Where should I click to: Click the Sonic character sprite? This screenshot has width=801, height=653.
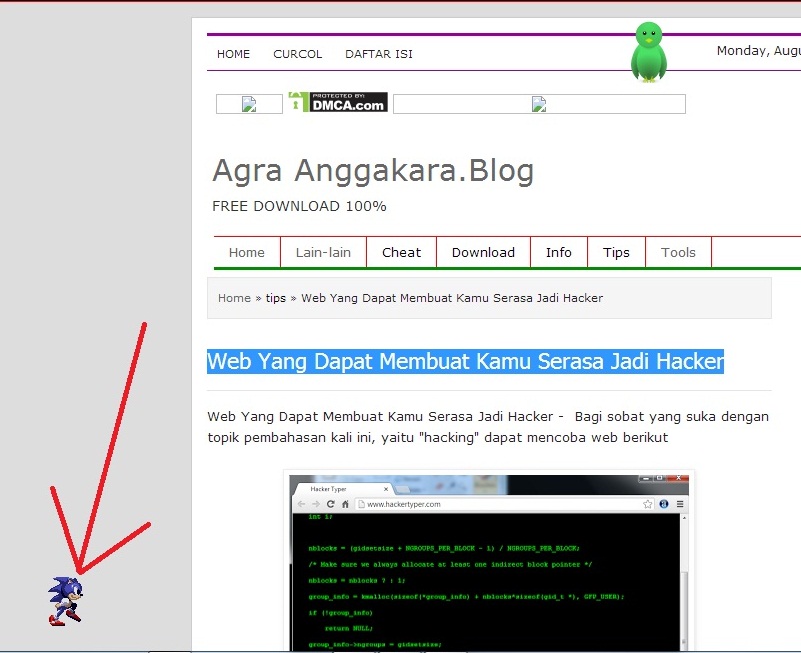click(65, 601)
